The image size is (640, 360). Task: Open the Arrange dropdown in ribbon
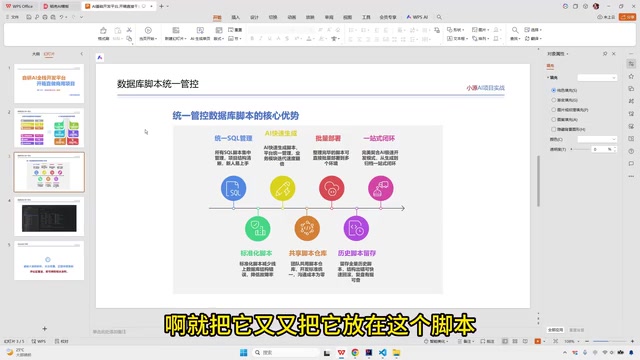pyautogui.click(x=481, y=38)
